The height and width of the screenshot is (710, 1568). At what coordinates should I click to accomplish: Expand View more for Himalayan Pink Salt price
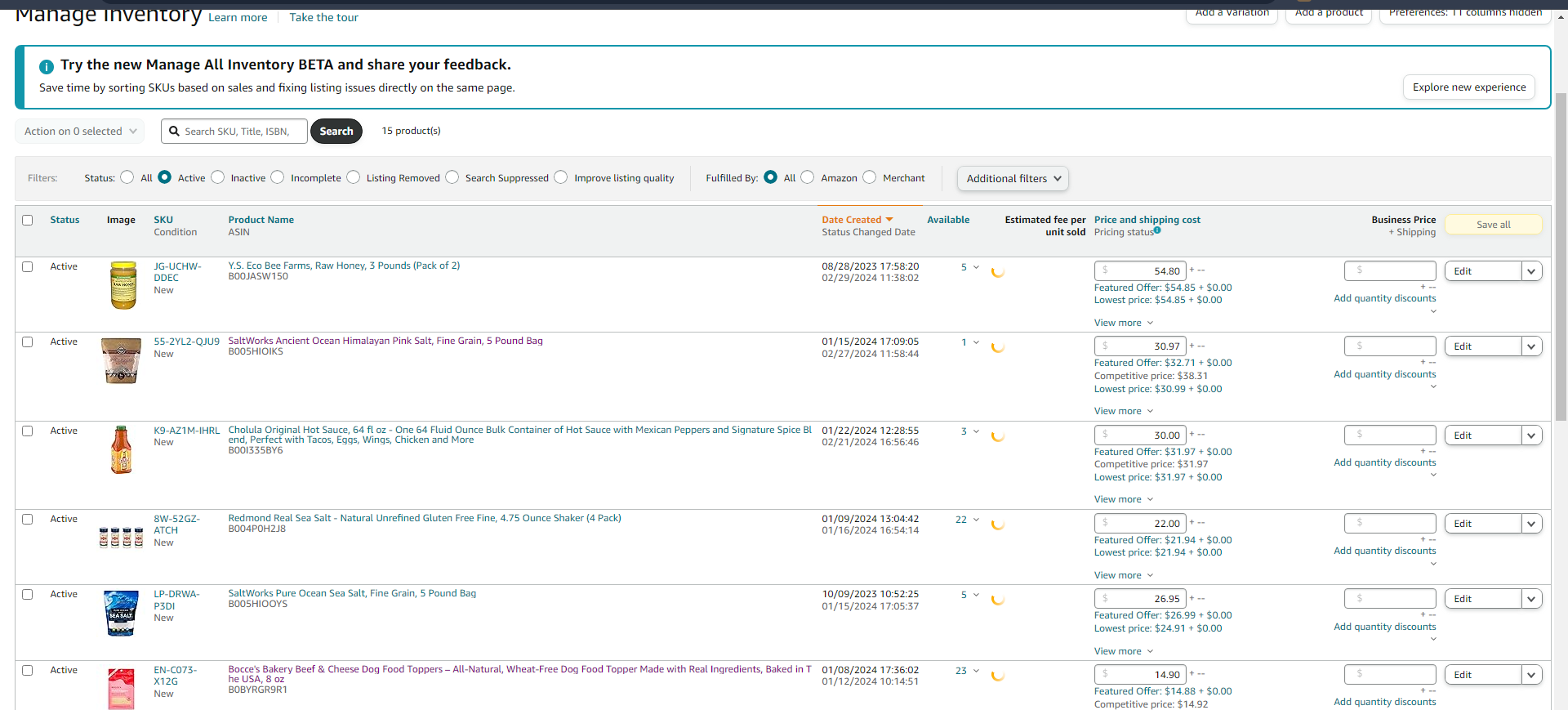(1124, 411)
